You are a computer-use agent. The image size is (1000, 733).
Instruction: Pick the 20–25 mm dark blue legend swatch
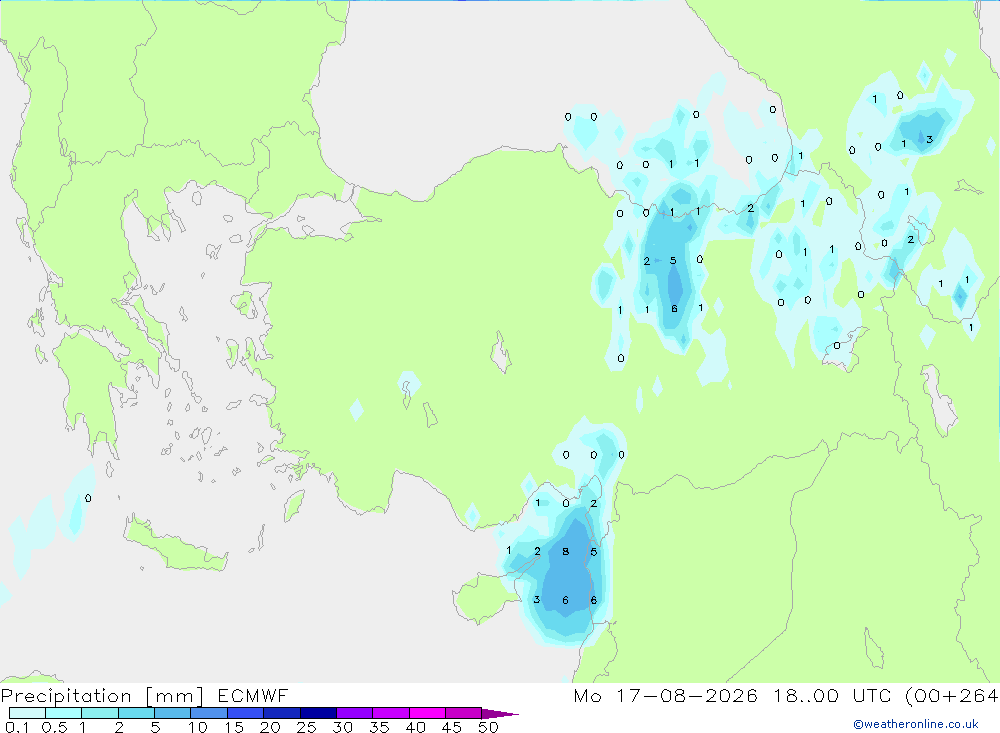point(282,713)
